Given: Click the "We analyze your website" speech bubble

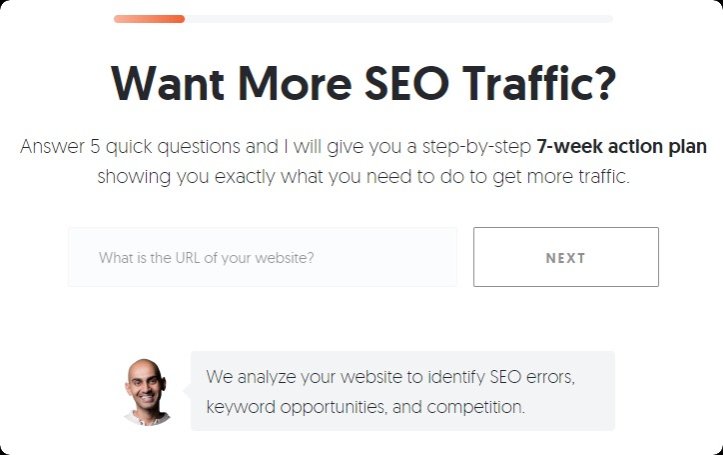Looking at the screenshot, I should point(403,391).
